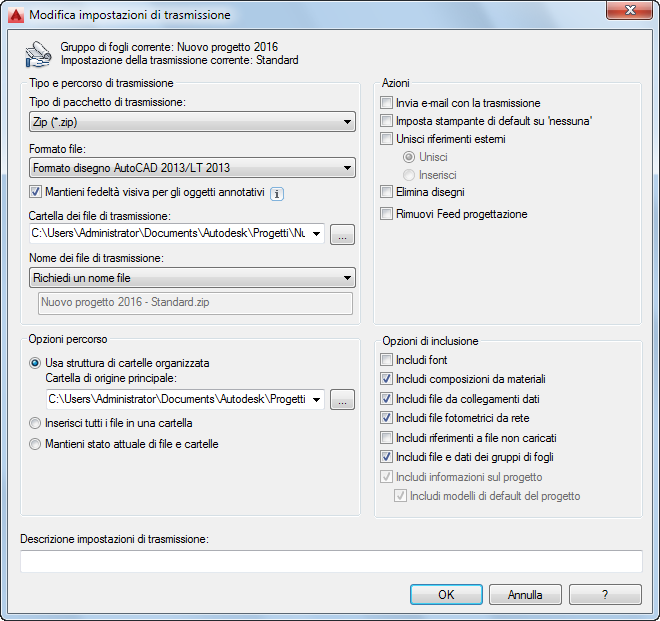
Task: Browse for transmittal file folder
Action: pyautogui.click(x=343, y=235)
